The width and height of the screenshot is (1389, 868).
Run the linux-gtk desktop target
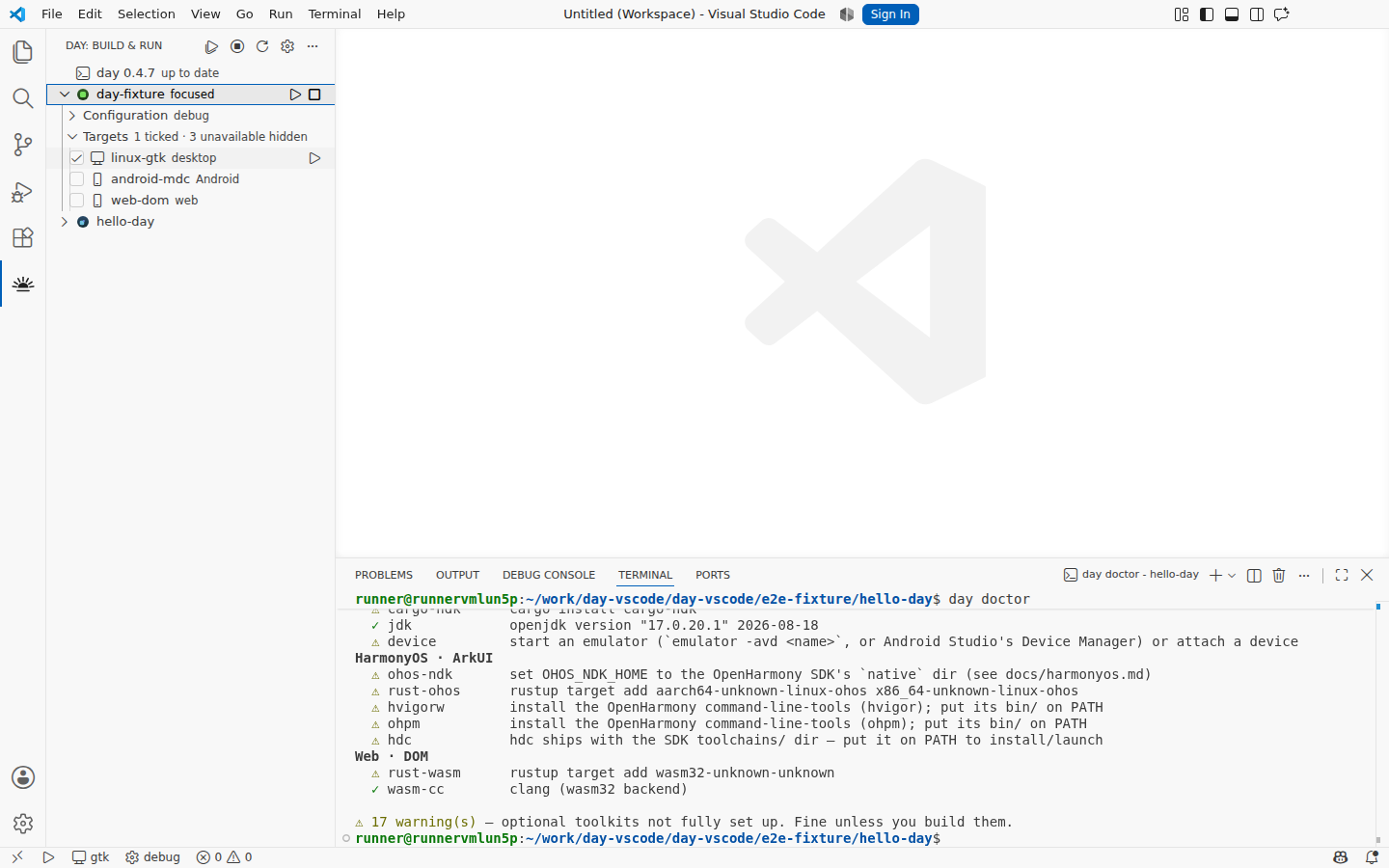click(314, 158)
